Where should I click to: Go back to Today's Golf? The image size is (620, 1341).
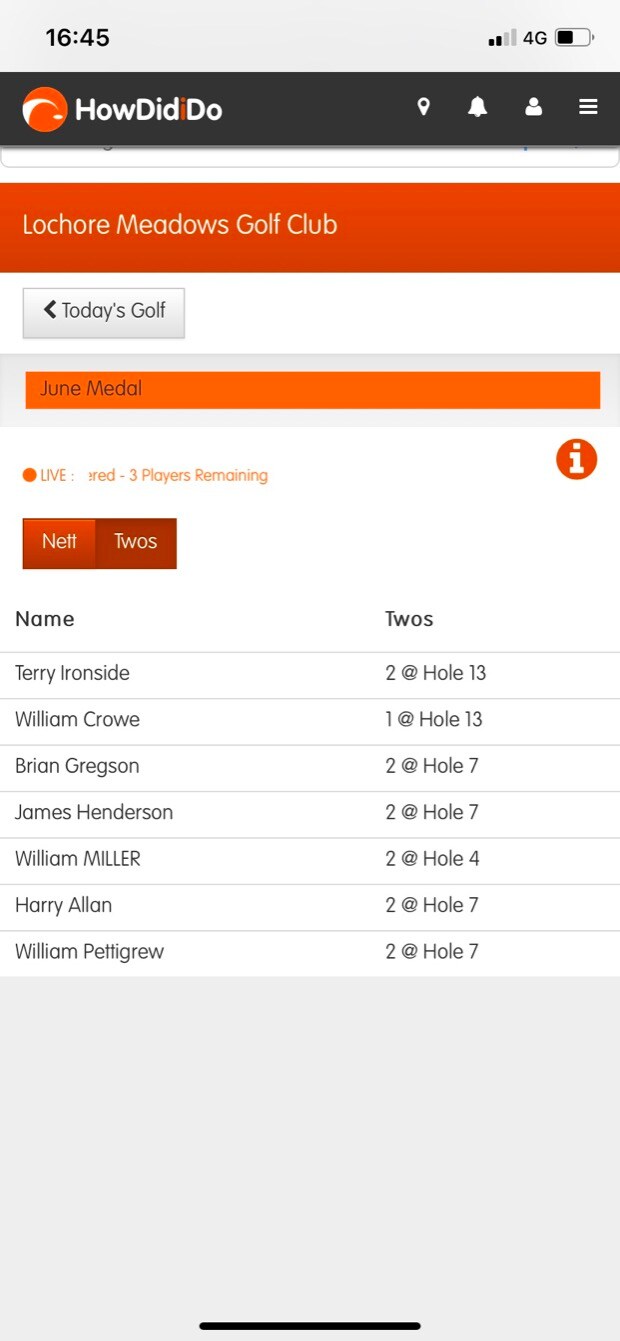(104, 311)
